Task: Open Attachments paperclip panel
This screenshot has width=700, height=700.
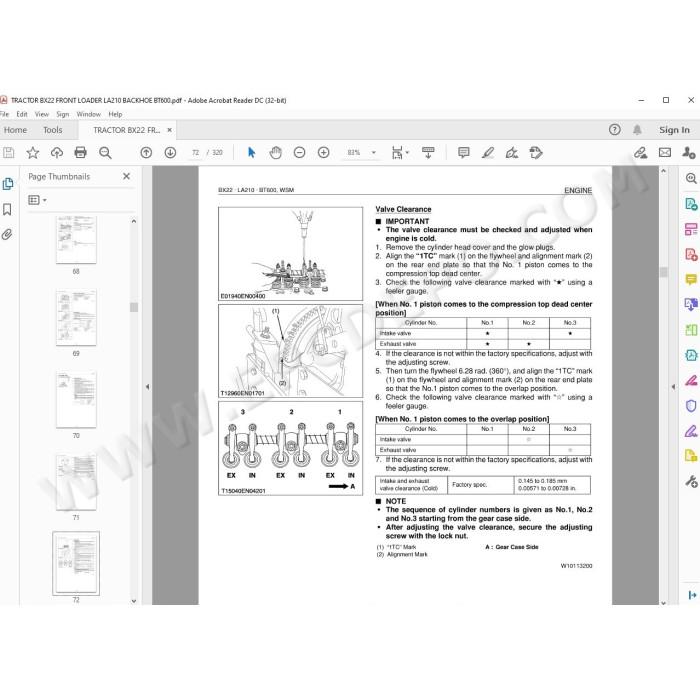Action: [x=7, y=234]
